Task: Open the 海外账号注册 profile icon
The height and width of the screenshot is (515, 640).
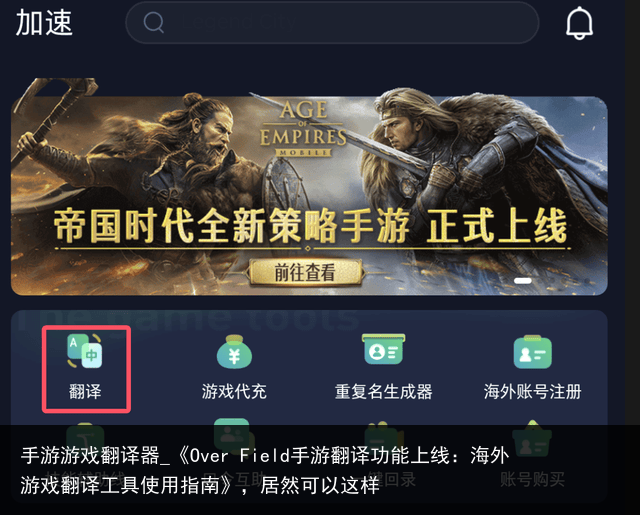Action: click(532, 352)
